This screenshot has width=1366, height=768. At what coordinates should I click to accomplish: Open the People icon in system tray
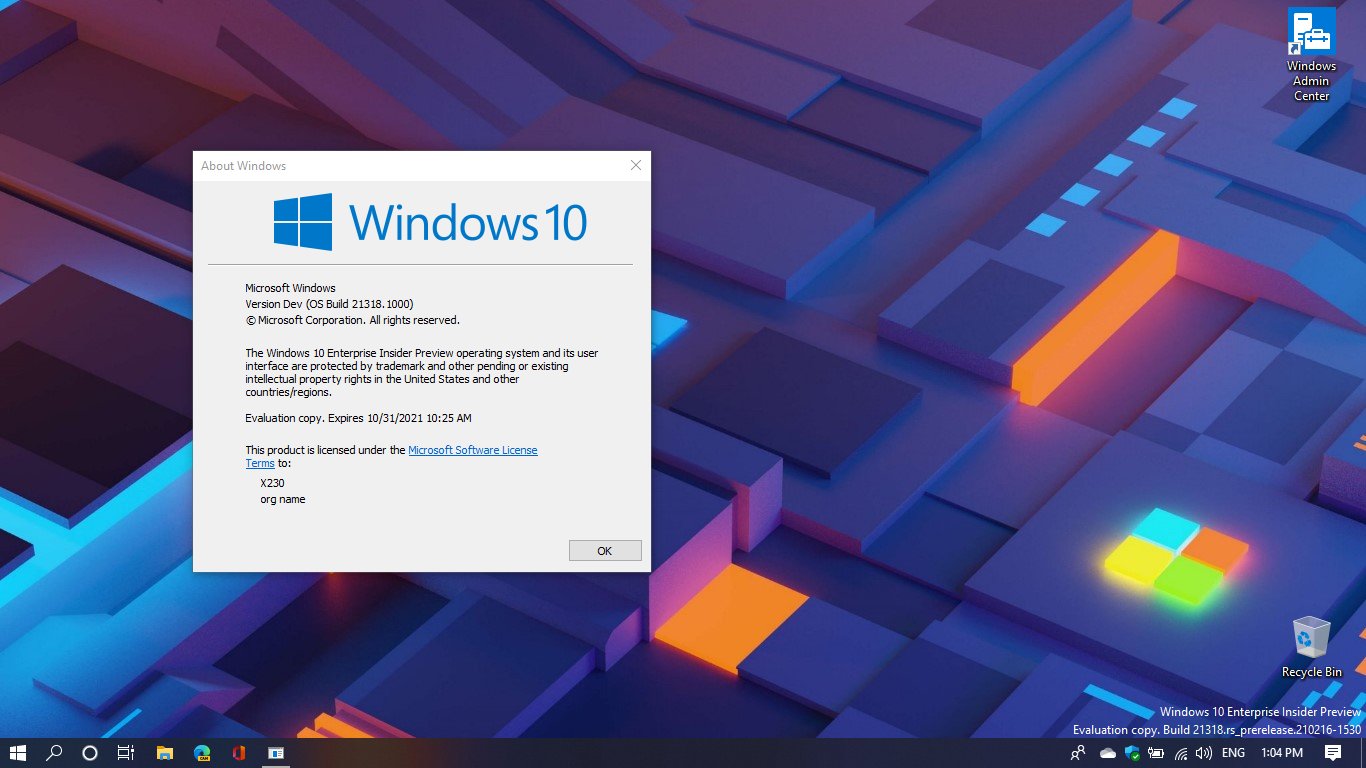[x=1078, y=753]
